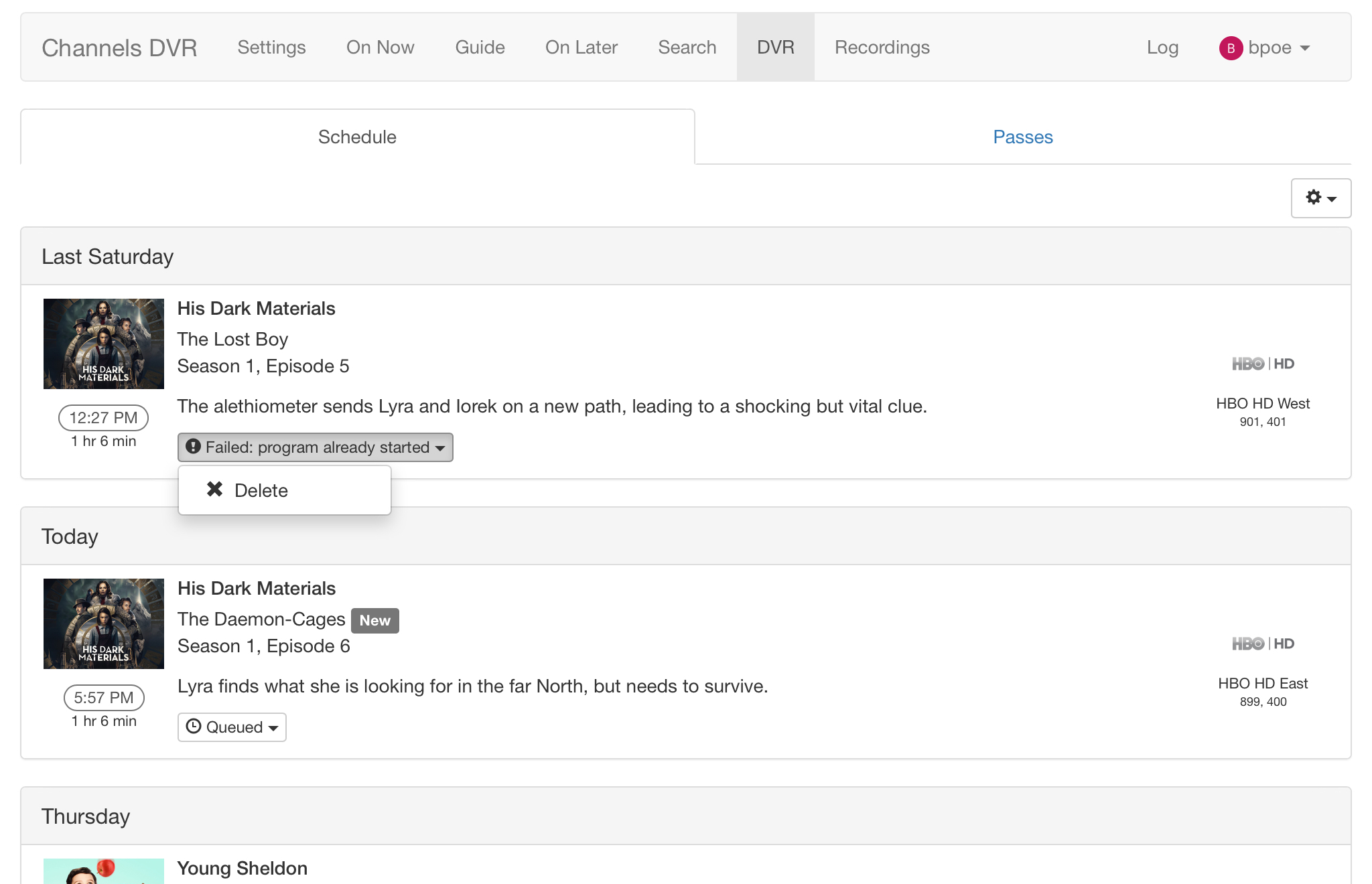Collapse the Failed: program already started dropdown
This screenshot has height=884, width=1372.
[x=315, y=447]
